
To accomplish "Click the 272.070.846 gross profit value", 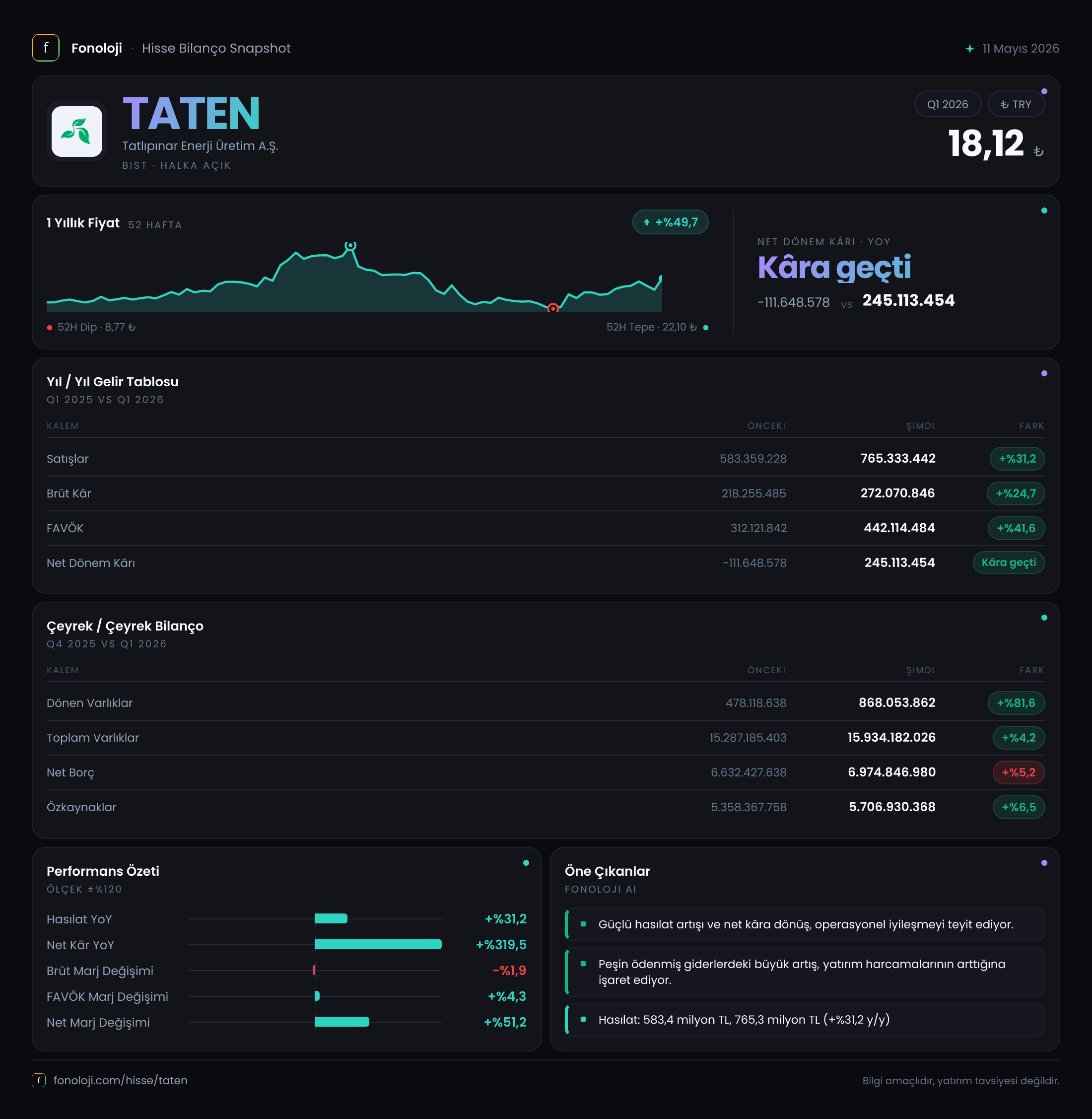I will coord(897,493).
